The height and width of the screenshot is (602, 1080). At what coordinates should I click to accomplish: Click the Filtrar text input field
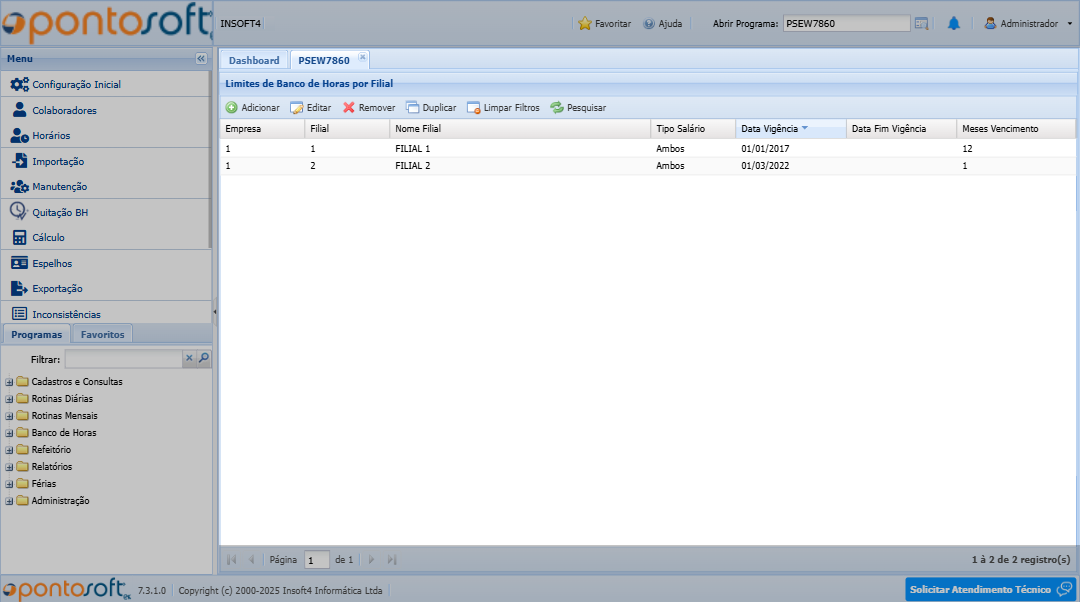[122, 358]
